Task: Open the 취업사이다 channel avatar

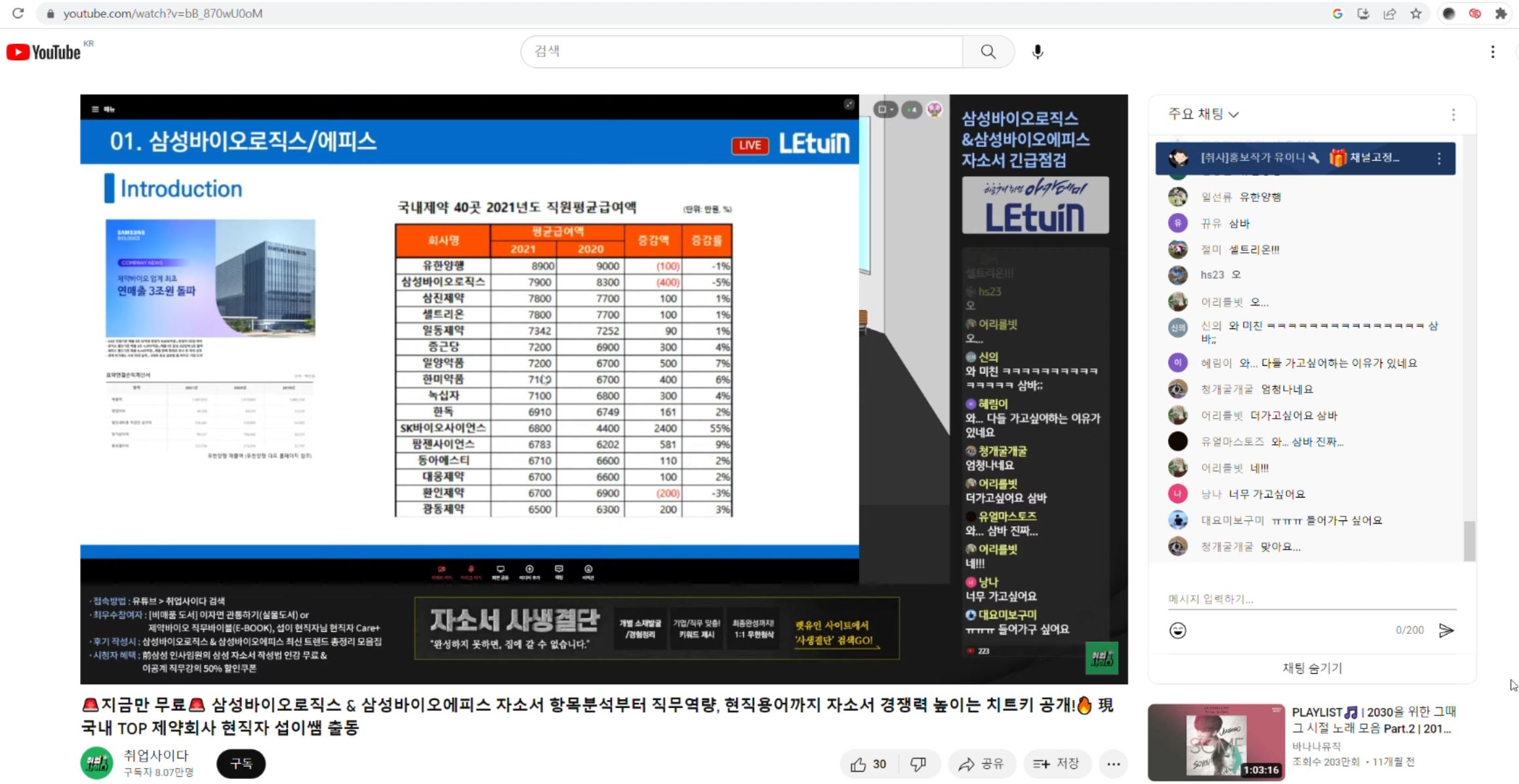Action: tap(96, 764)
